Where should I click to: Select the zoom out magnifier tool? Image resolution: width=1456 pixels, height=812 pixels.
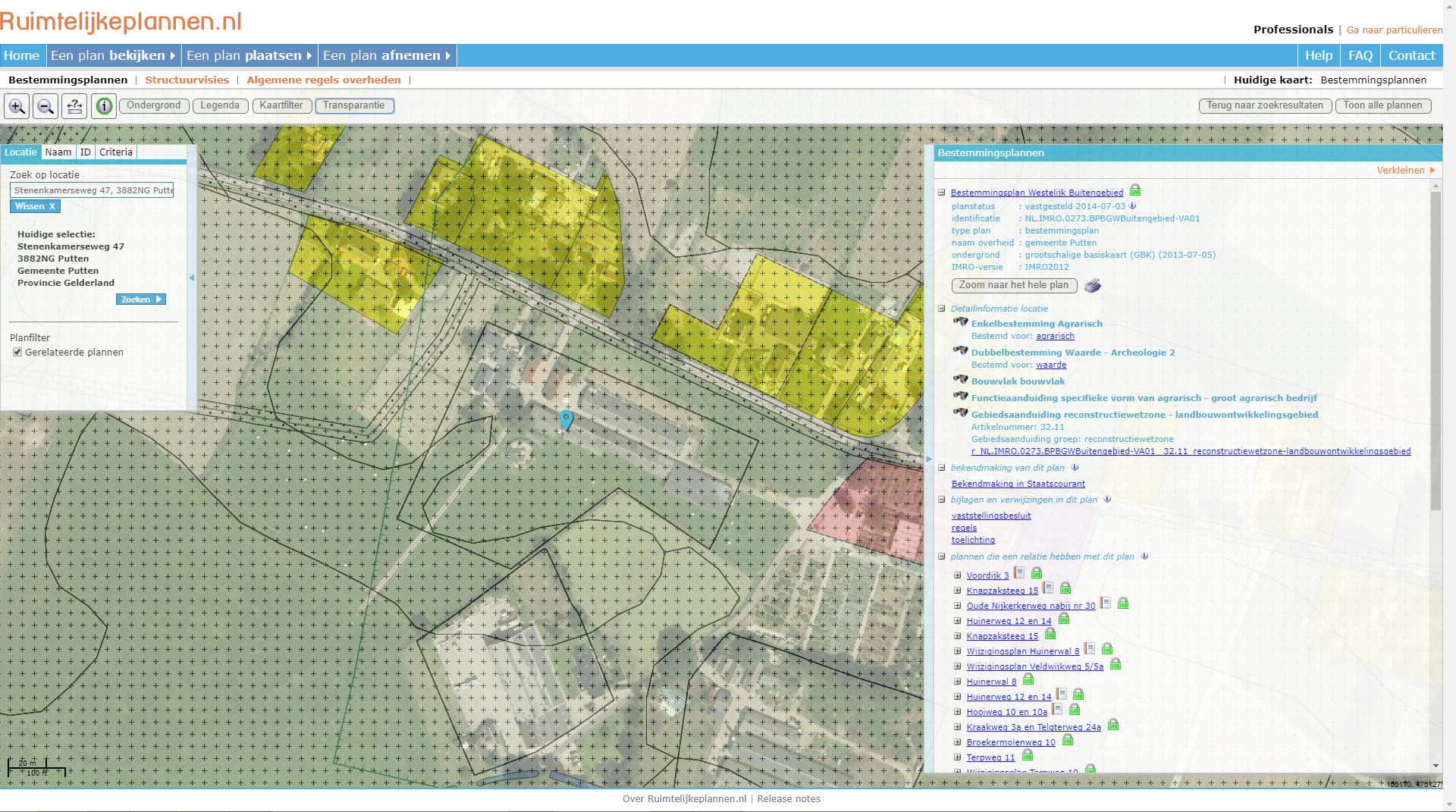tap(45, 106)
